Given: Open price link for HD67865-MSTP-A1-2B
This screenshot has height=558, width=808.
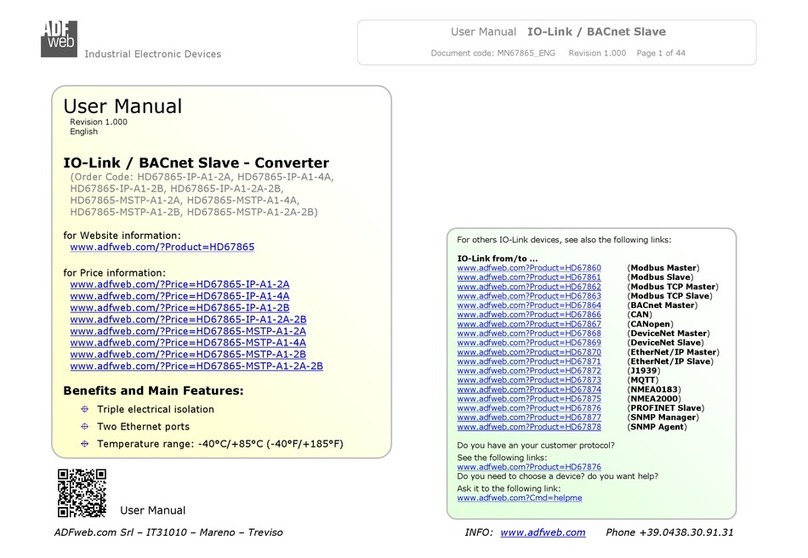Looking at the screenshot, I should point(188,354).
